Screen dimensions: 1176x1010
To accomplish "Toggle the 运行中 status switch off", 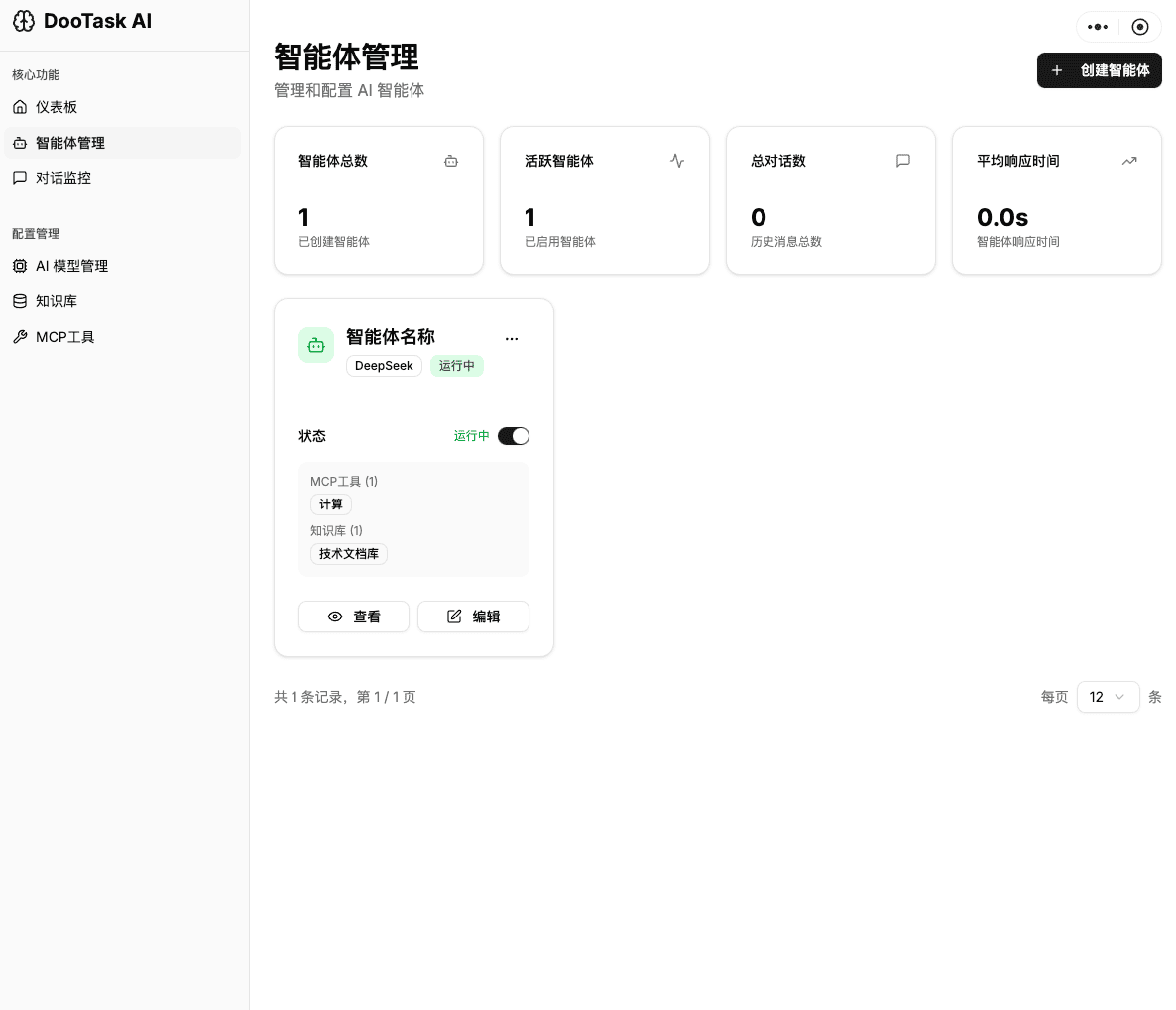I will point(514,436).
